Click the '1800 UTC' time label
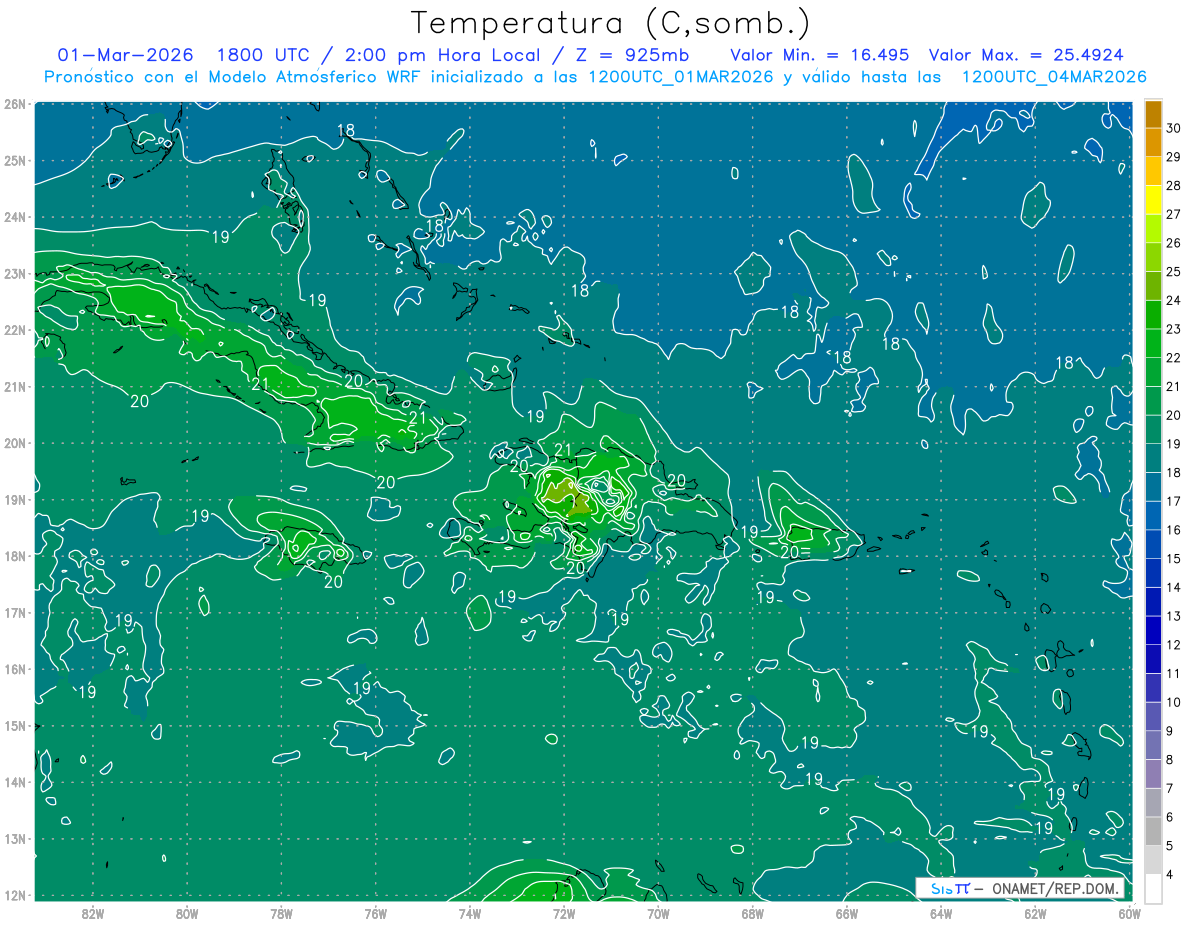Image resolution: width=1200 pixels, height=927 pixels. coord(264,55)
